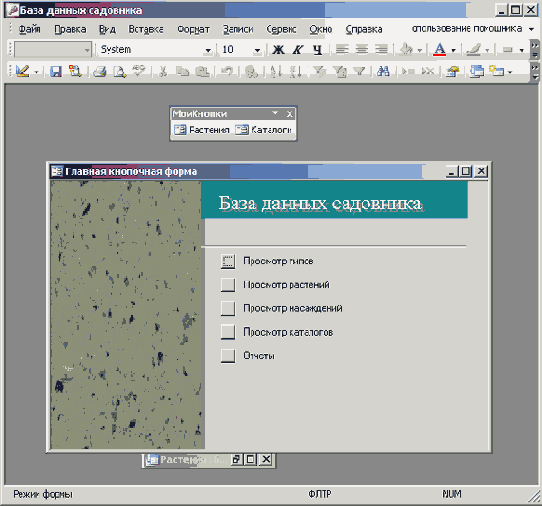Click the Filter by Selection icon
The image size is (542, 506).
[x=319, y=71]
